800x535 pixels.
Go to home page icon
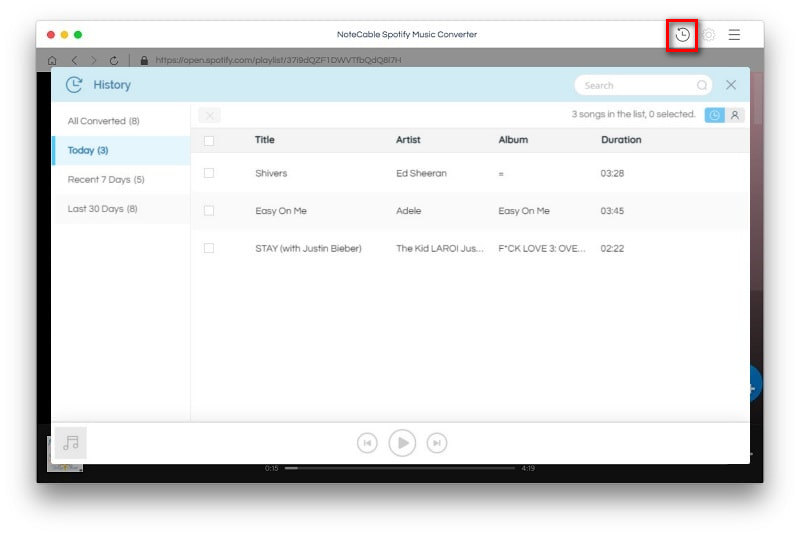pos(52,60)
